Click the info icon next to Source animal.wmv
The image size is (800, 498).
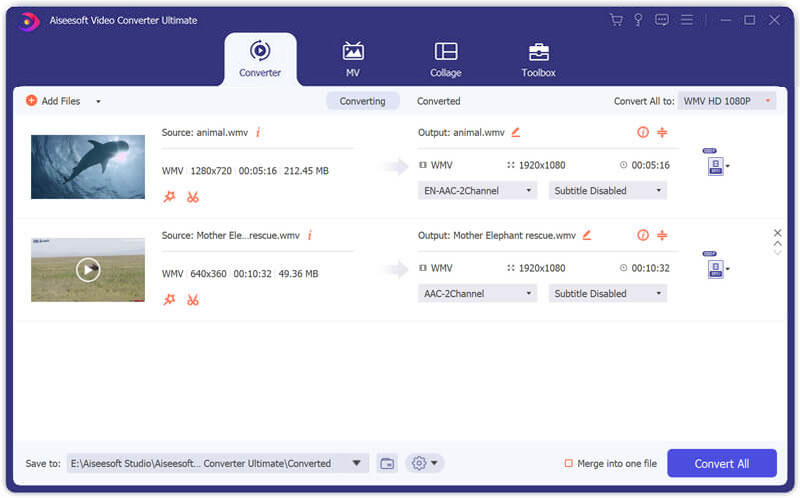click(258, 132)
